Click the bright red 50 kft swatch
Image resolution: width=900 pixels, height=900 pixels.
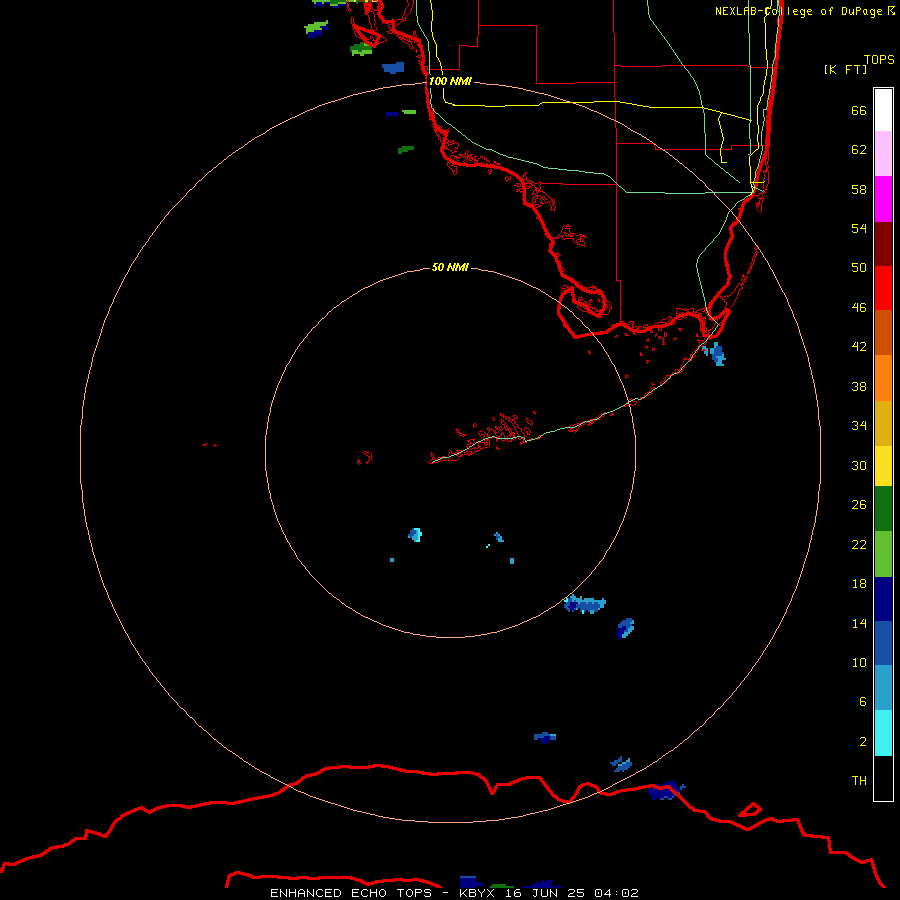coord(883,288)
